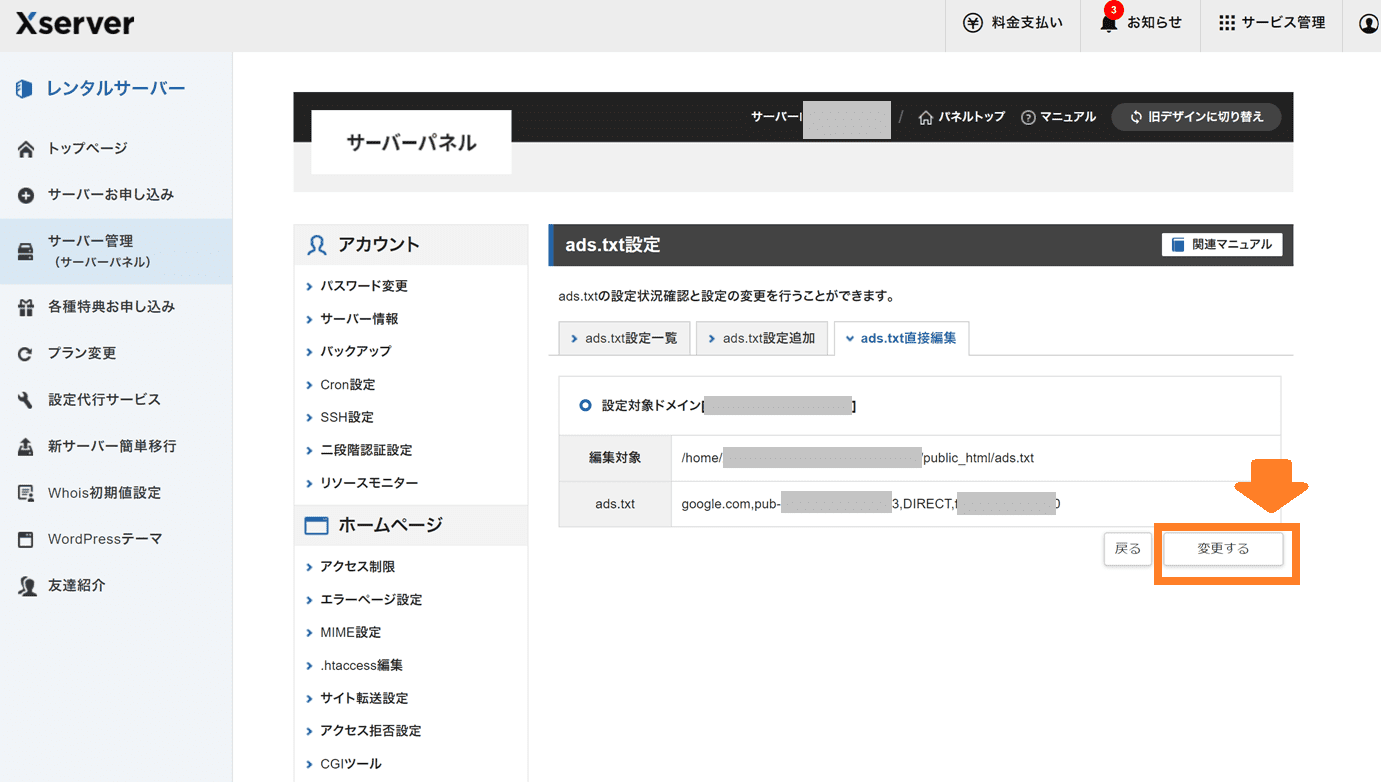
Task: Select the ads.txt直接編集 tab
Action: (x=901, y=338)
